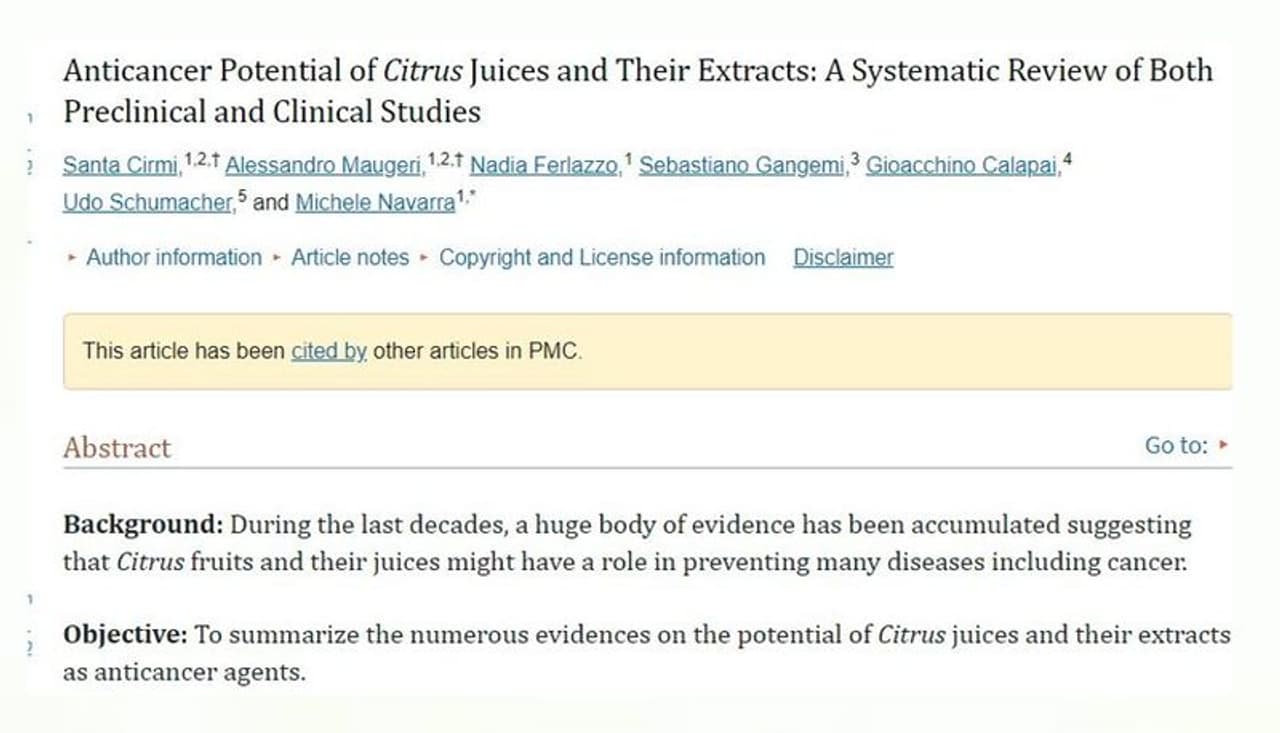Open Nadia Ferlazzo author page
The width and height of the screenshot is (1280, 733).
(x=544, y=166)
